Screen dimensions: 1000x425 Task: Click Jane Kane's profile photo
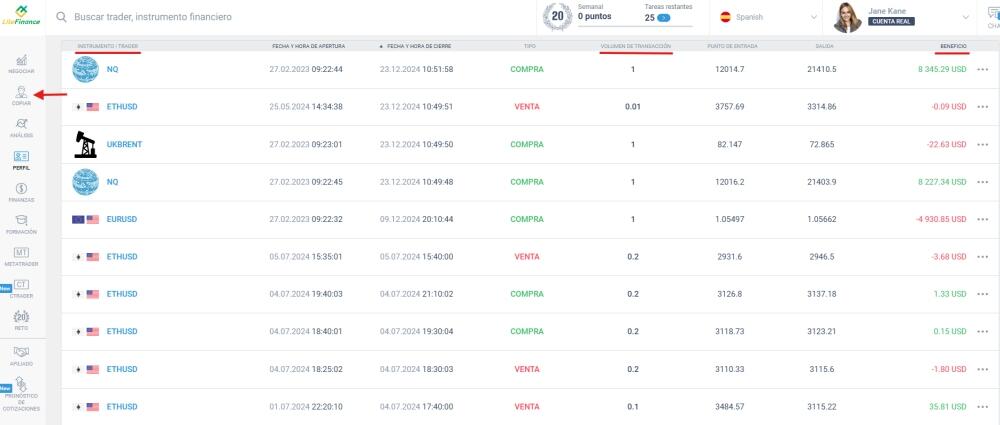(847, 17)
